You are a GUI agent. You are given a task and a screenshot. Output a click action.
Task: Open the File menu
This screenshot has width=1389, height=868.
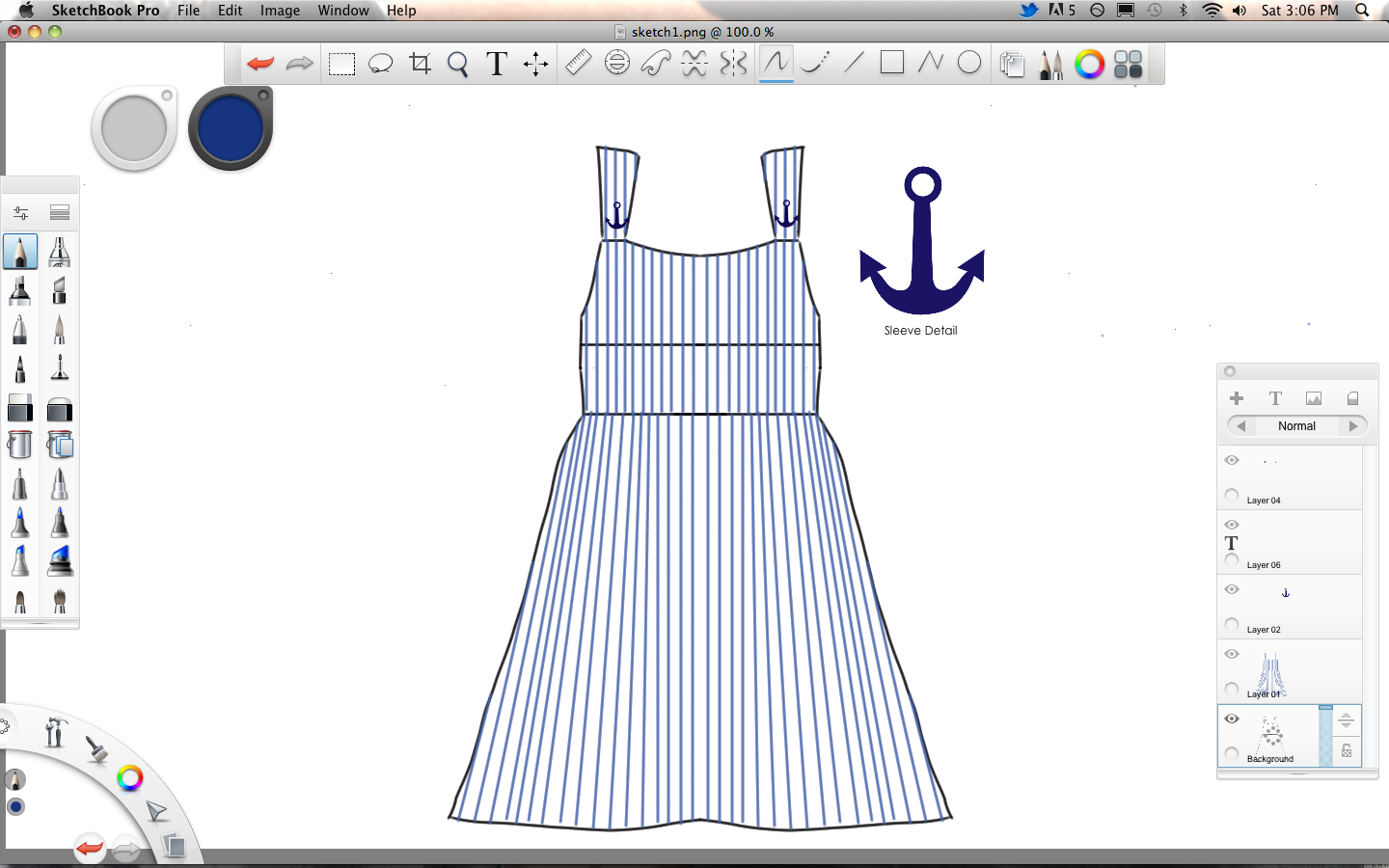coord(189,11)
